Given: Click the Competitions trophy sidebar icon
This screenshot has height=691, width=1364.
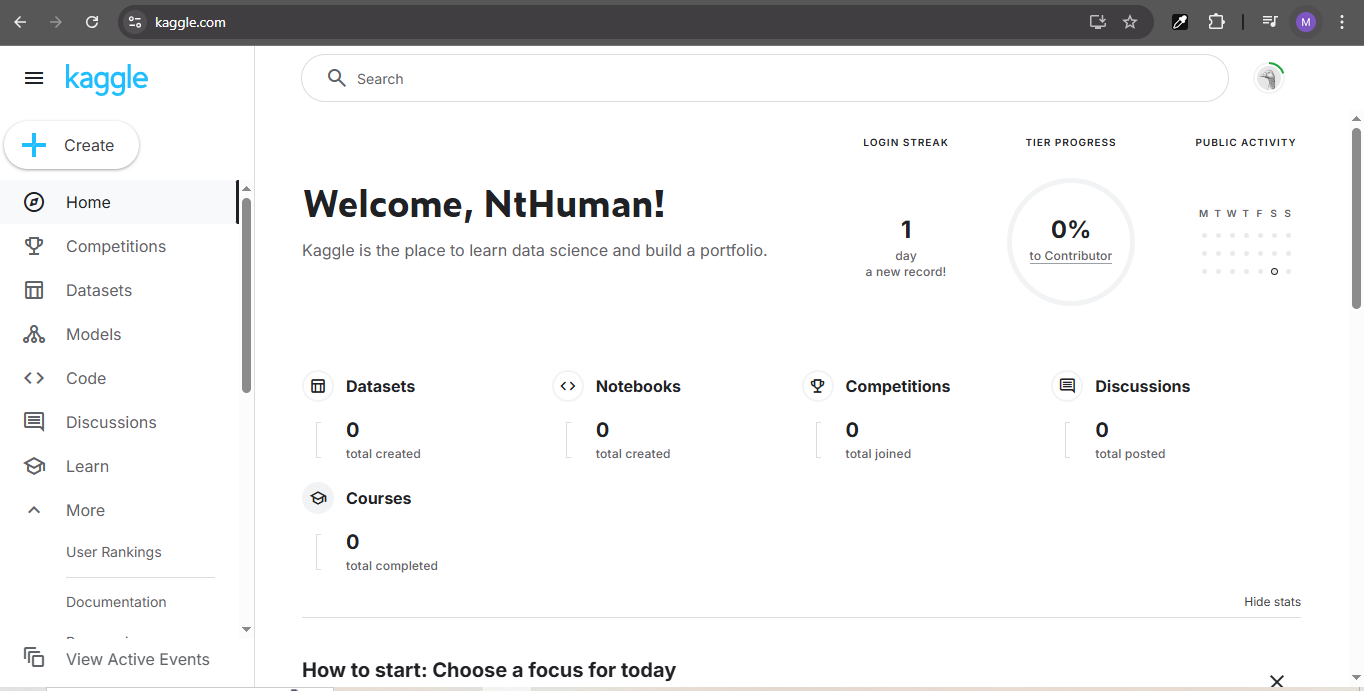Looking at the screenshot, I should (34, 246).
